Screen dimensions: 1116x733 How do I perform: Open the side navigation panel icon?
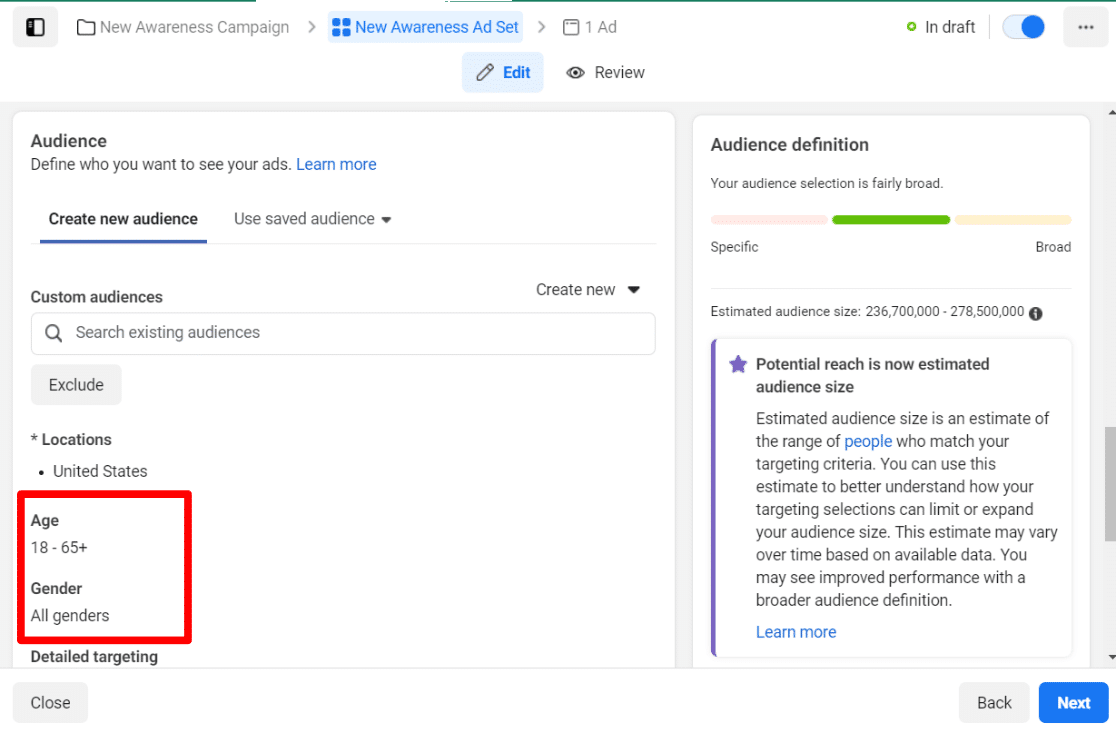[x=35, y=26]
